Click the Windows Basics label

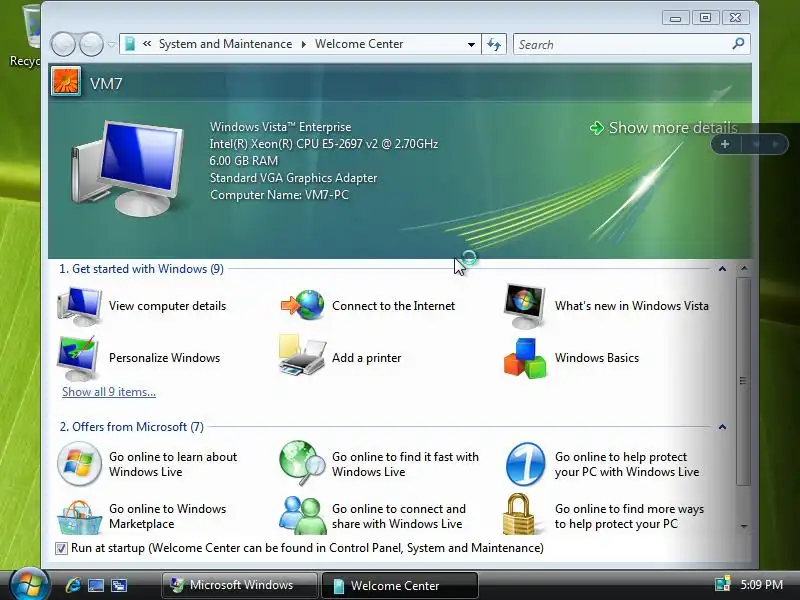coord(597,358)
